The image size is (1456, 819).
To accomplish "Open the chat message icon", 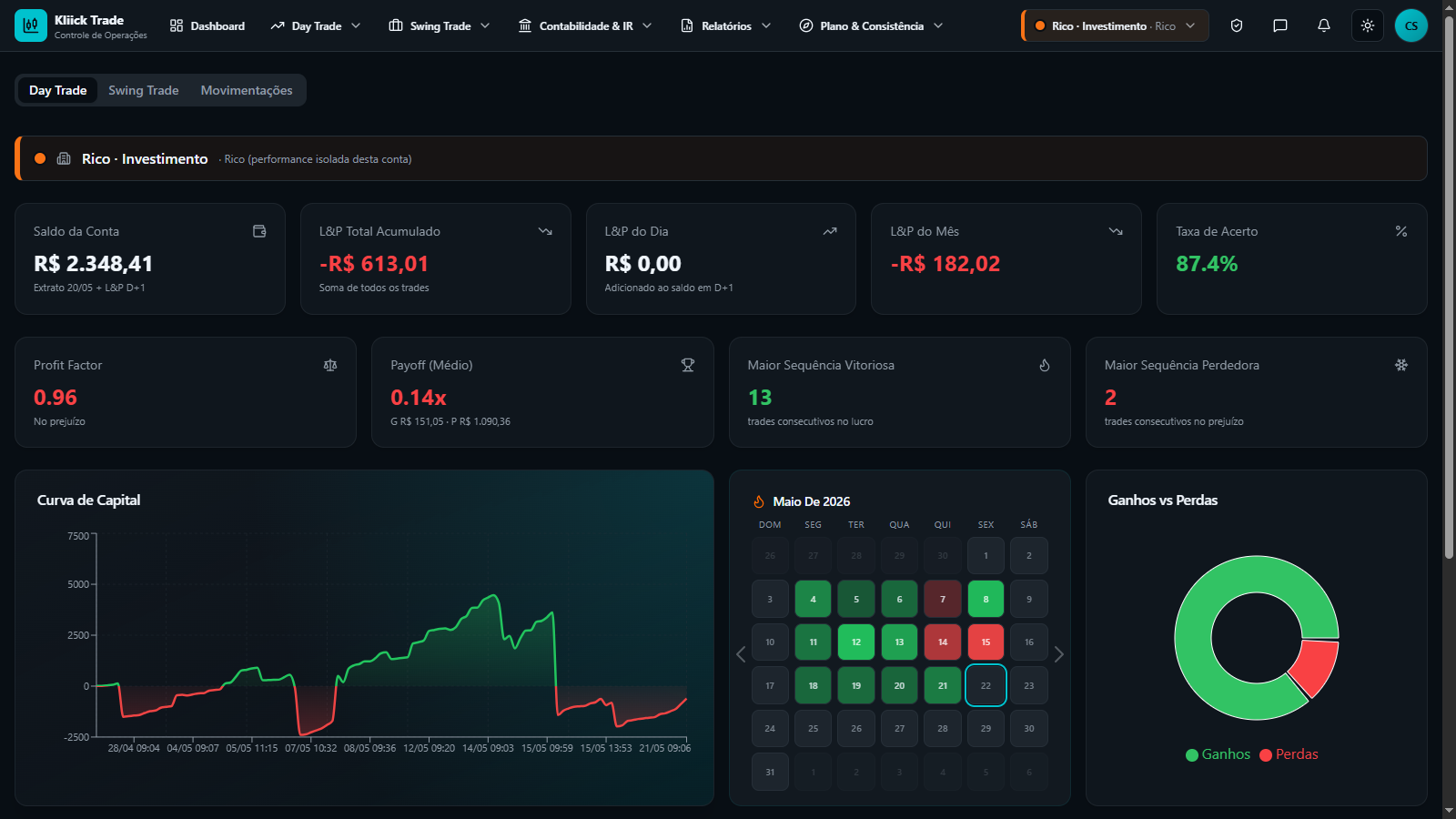I will (x=1280, y=25).
